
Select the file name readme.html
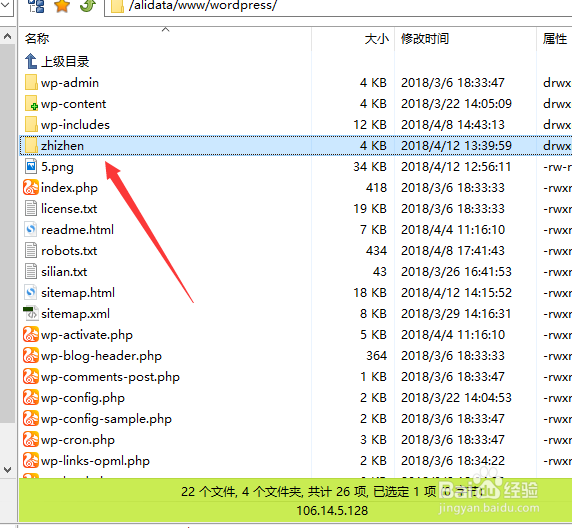(77, 230)
